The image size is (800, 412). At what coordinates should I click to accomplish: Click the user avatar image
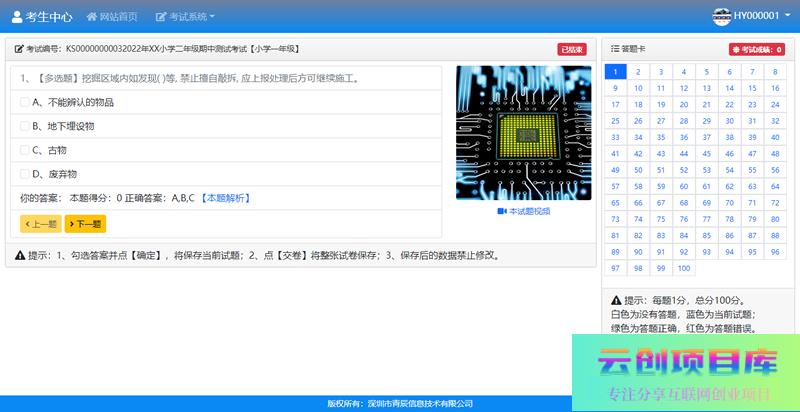click(722, 16)
